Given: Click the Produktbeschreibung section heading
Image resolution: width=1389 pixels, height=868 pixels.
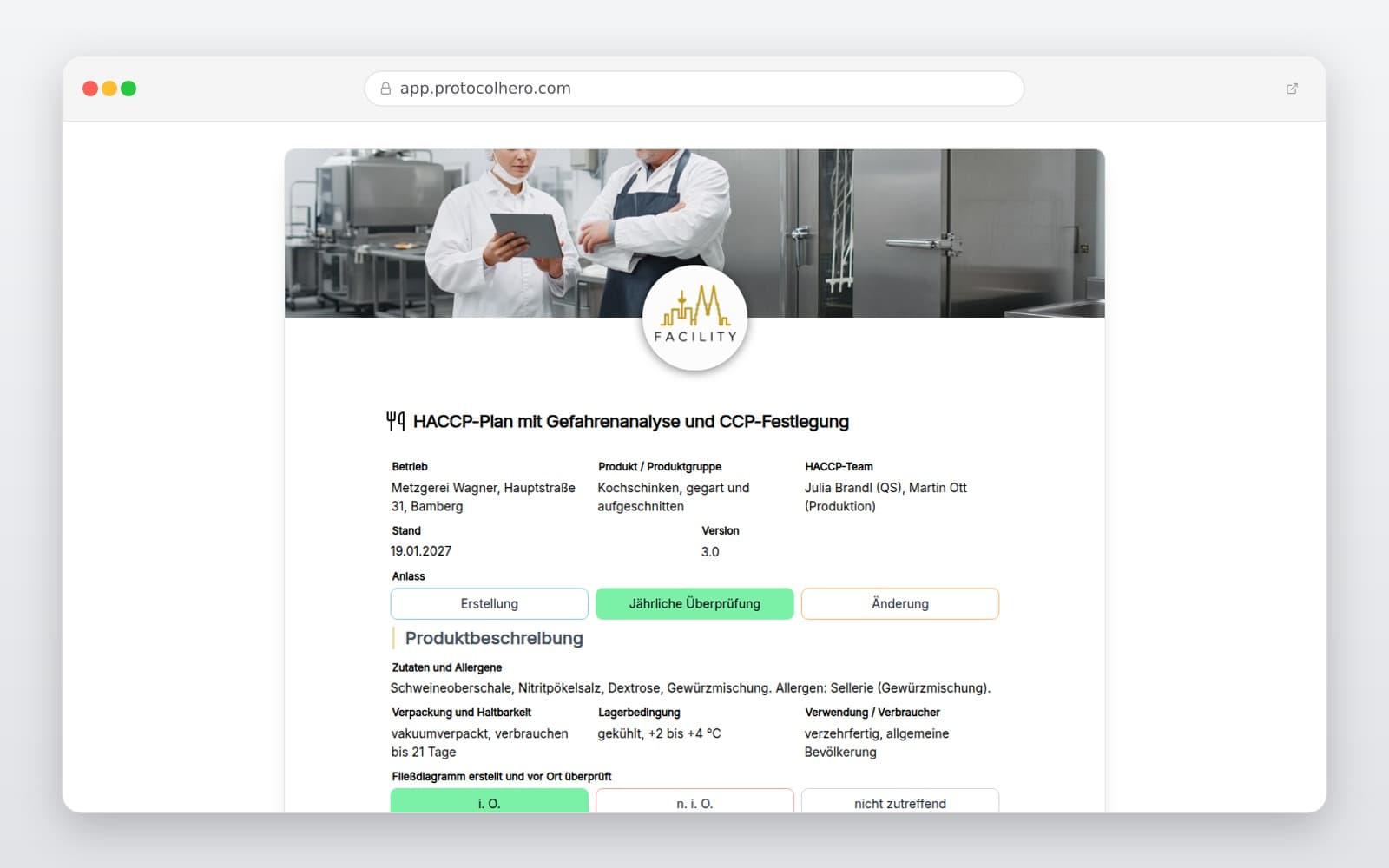Looking at the screenshot, I should (494, 638).
